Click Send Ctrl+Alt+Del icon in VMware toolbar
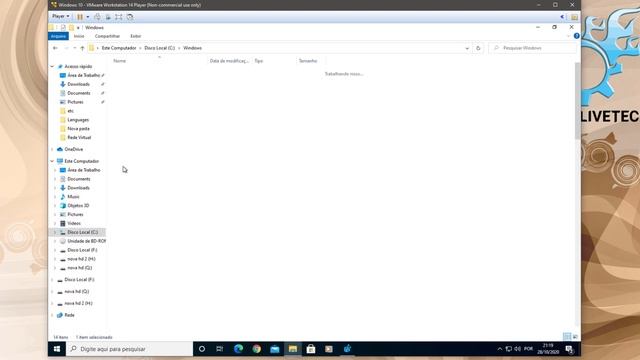Image resolution: width=640 pixels, height=360 pixels. click(97, 17)
